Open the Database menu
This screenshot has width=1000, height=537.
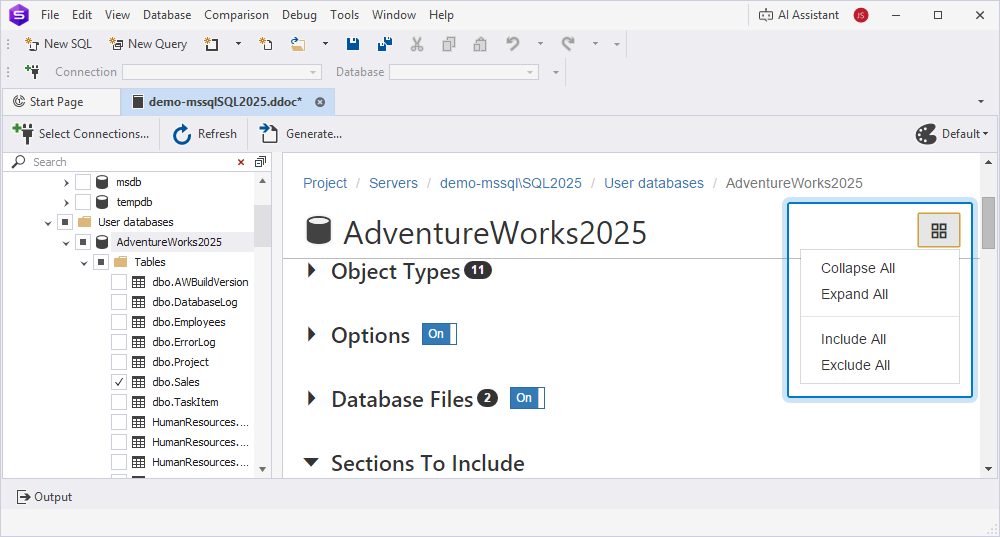click(x=167, y=15)
